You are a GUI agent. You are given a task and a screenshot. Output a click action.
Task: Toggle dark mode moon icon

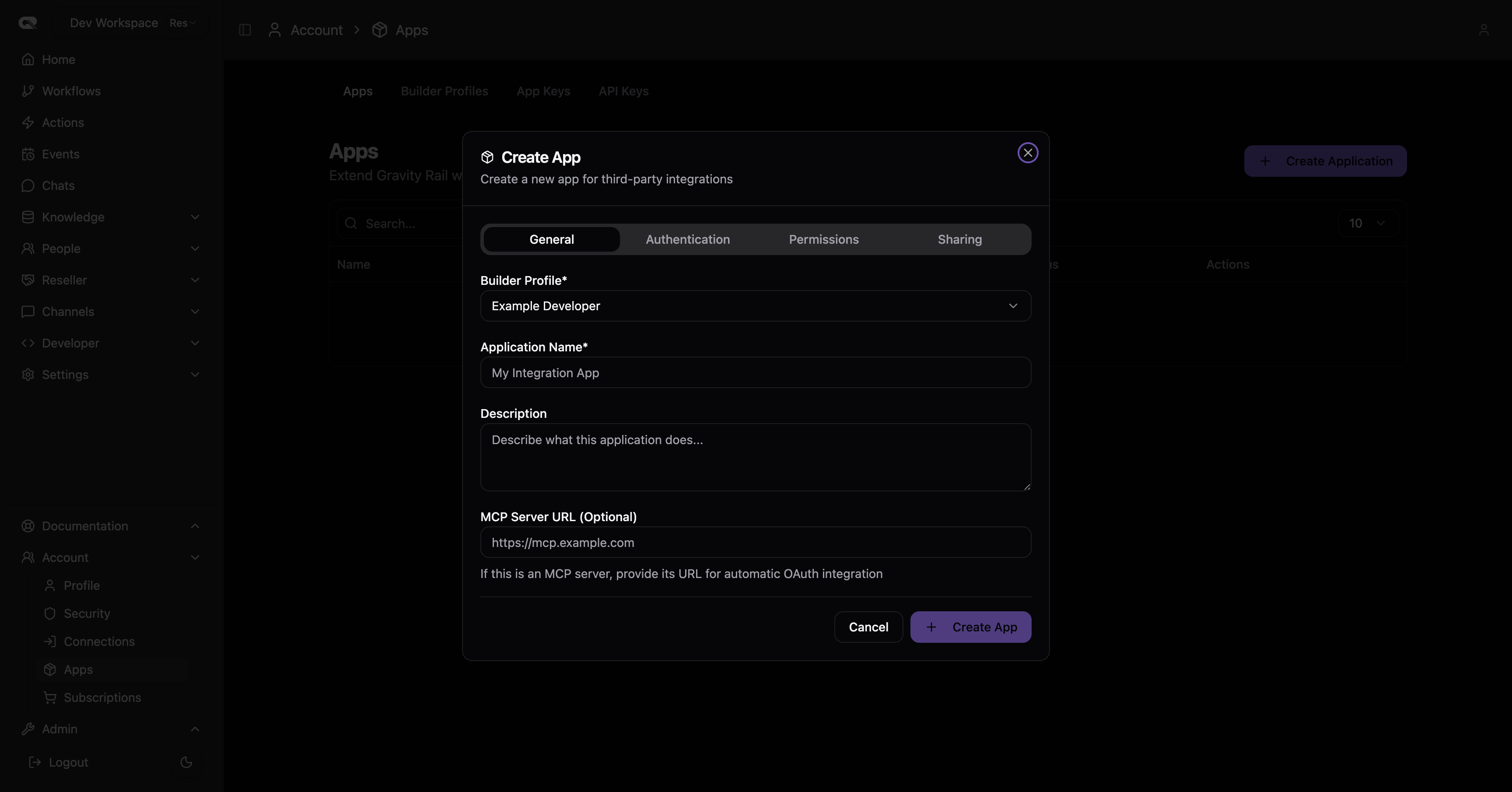186,762
